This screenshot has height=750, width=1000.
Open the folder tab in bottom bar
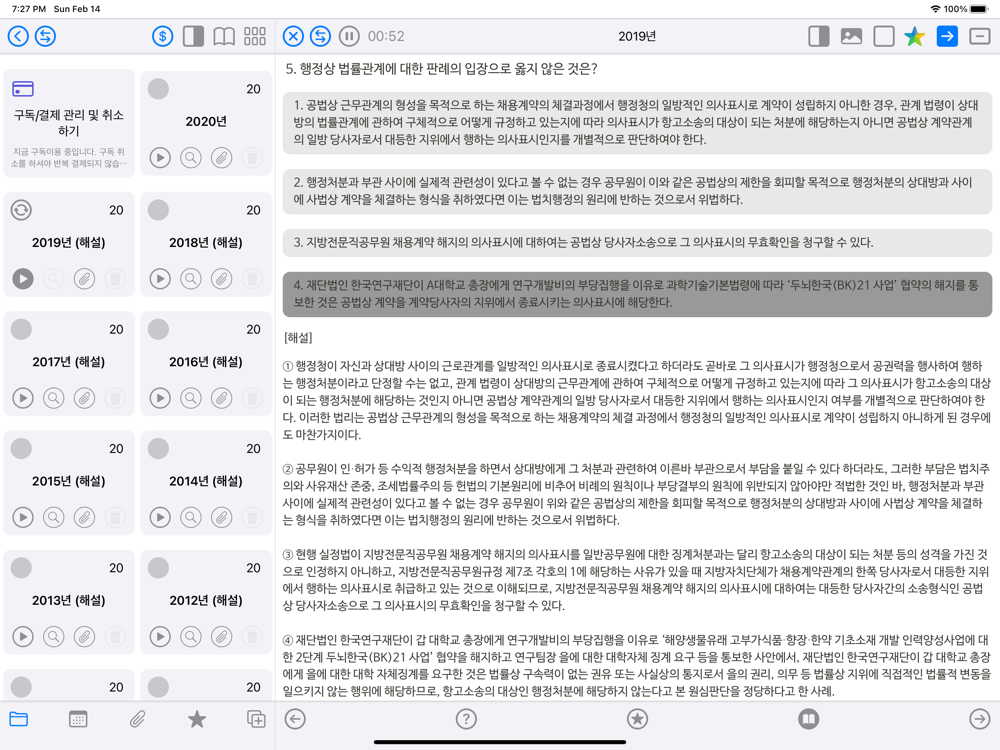click(x=18, y=719)
